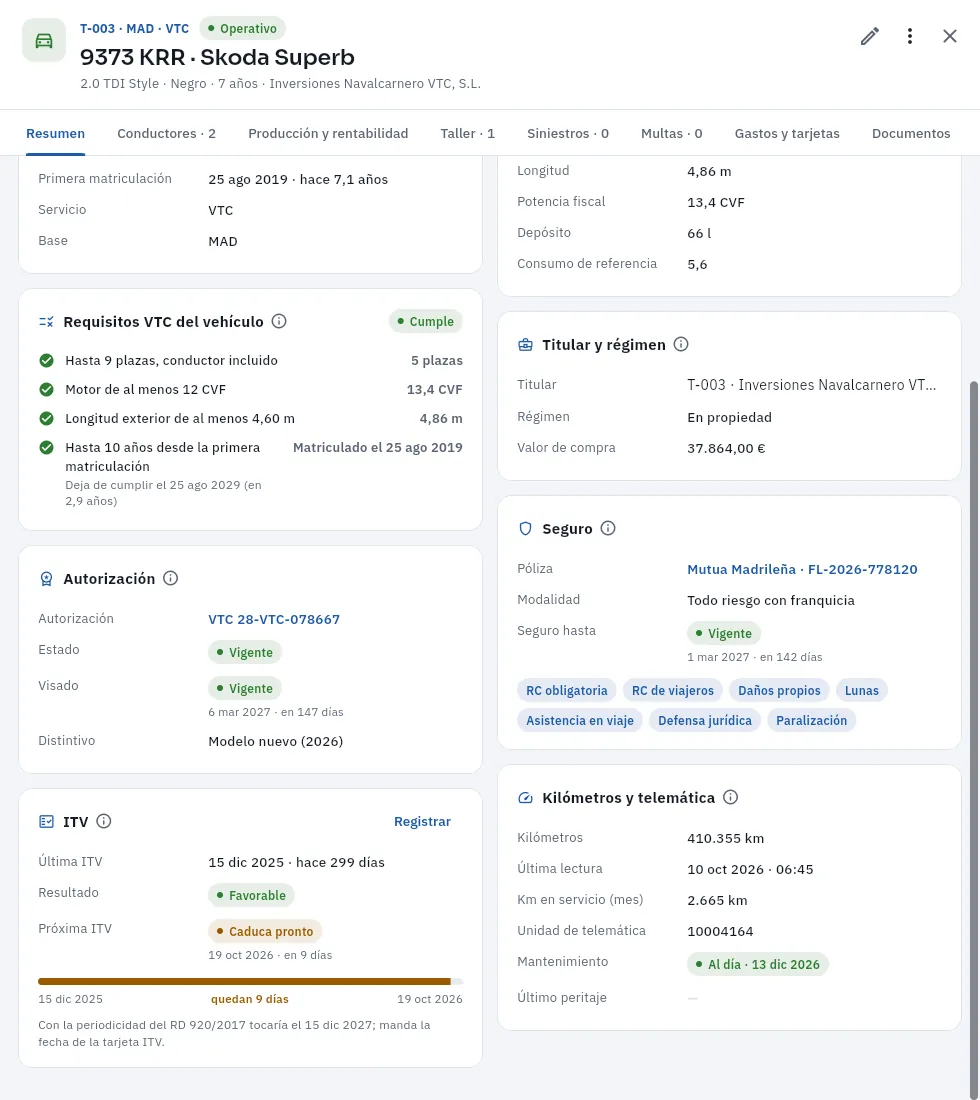View the Multas · 0 tab
Image resolution: width=980 pixels, height=1100 pixels.
tap(672, 133)
